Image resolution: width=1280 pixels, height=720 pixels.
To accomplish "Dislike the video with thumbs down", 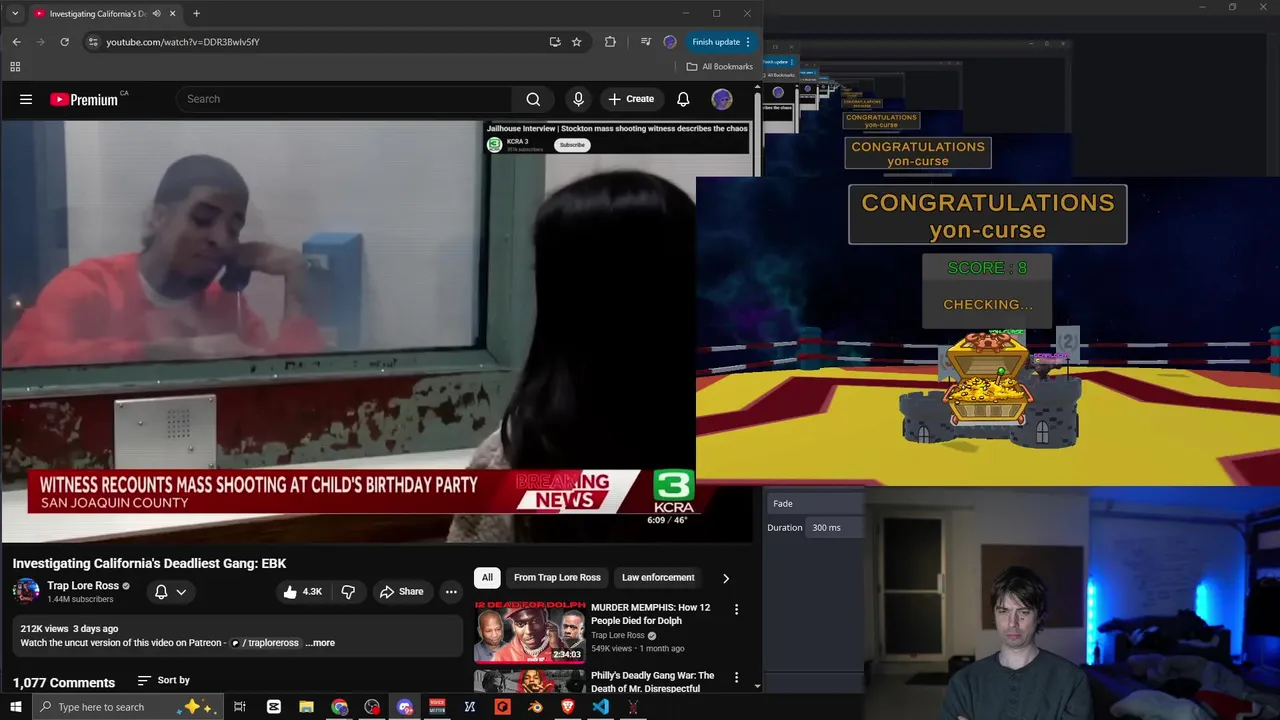I will 348,592.
